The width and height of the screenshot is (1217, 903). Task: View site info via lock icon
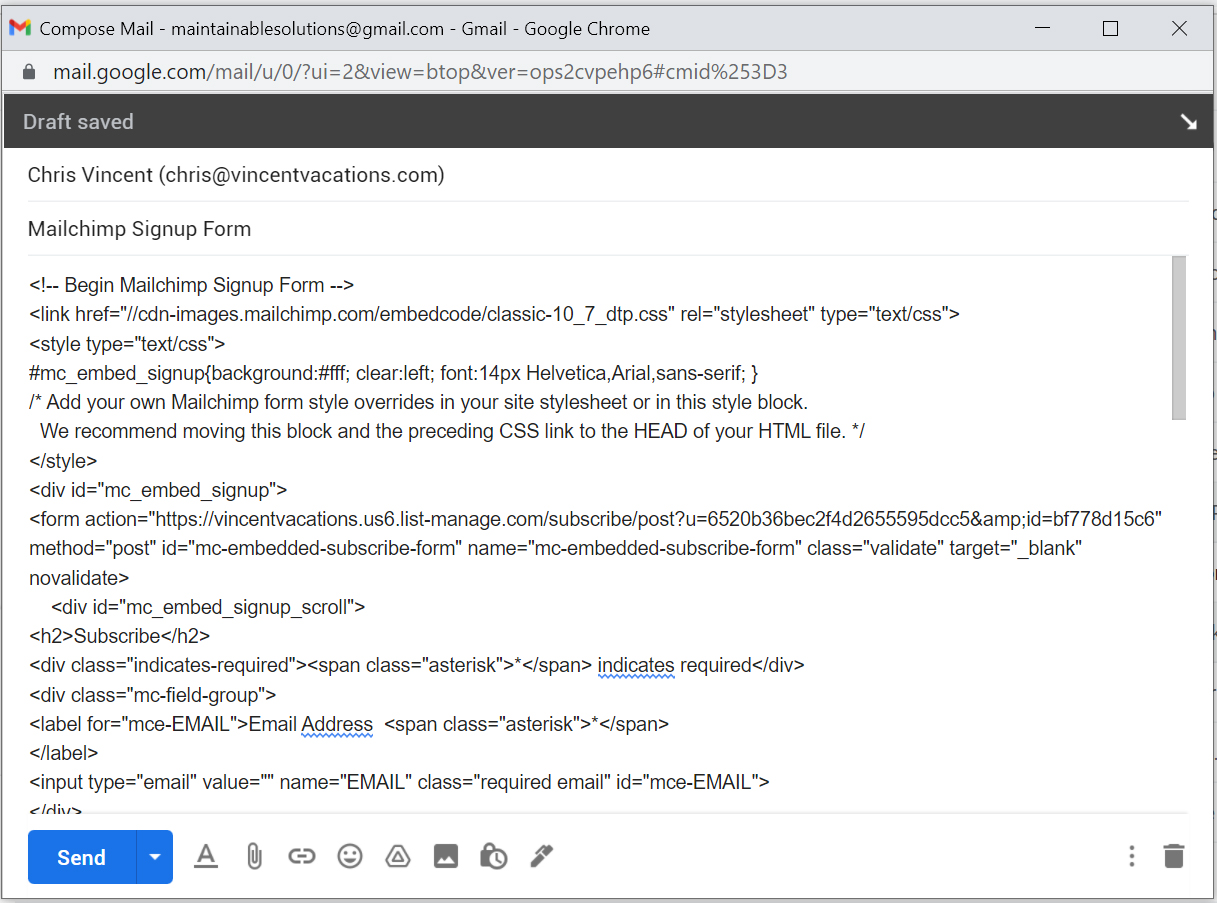coord(28,72)
